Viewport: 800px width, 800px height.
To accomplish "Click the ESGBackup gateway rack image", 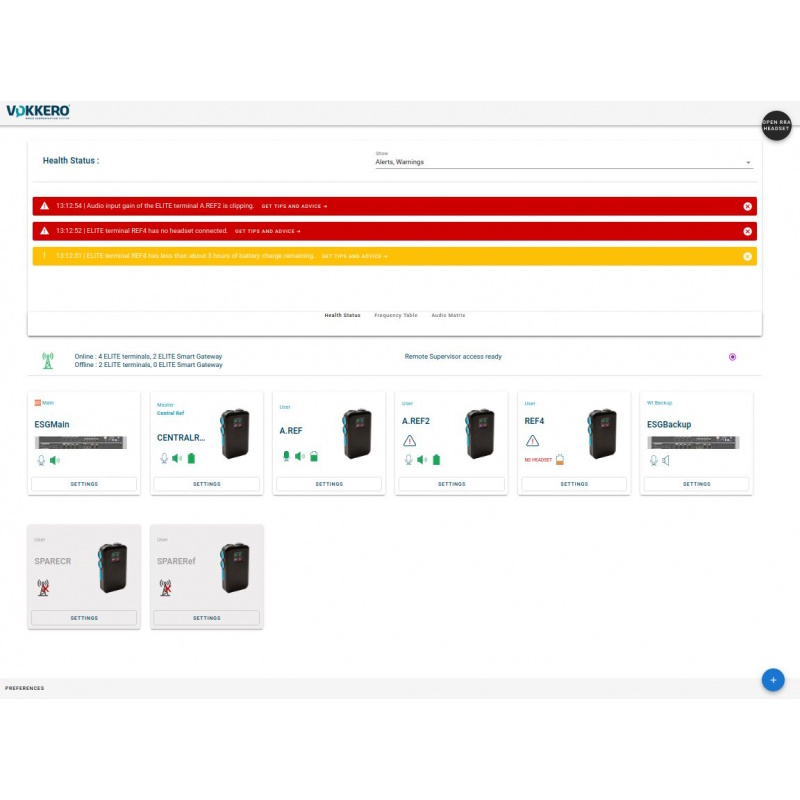I will 693,442.
